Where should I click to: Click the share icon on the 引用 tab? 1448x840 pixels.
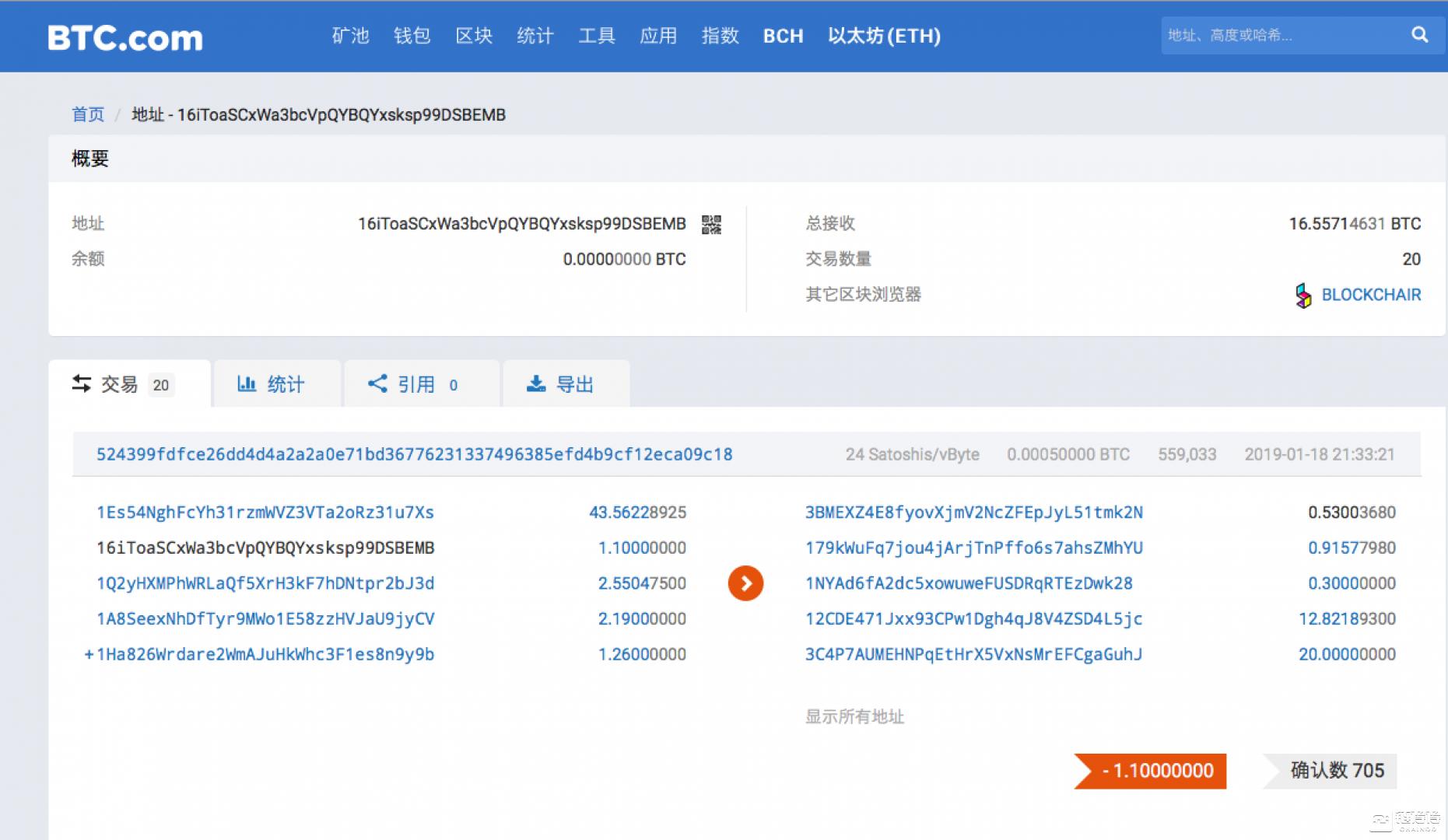pos(377,383)
